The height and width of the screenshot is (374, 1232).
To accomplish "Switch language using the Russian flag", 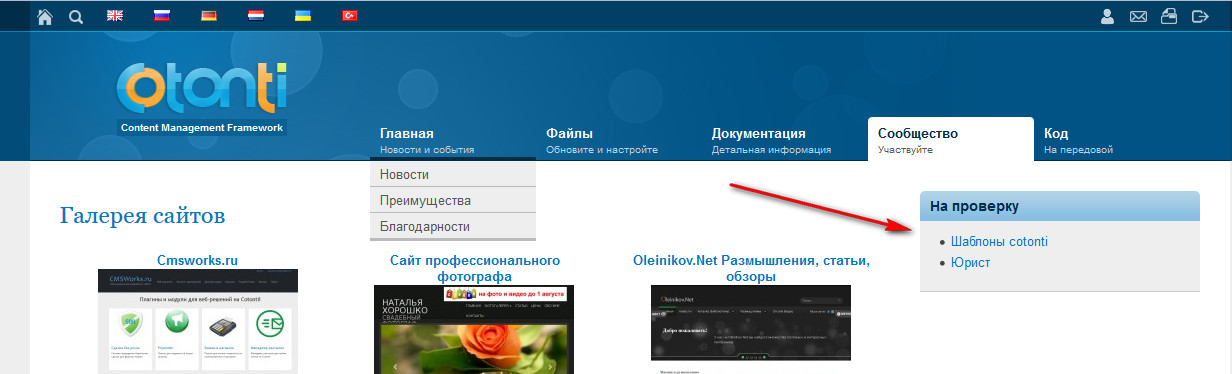I will pos(162,16).
